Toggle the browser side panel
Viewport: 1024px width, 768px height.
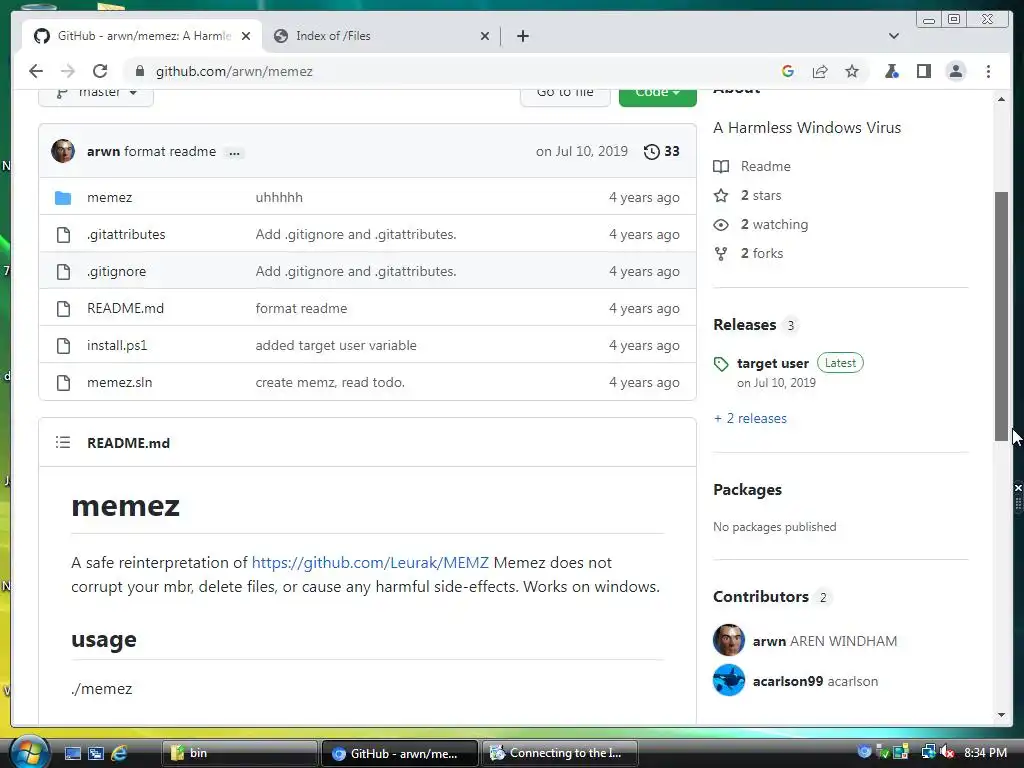(x=923, y=71)
